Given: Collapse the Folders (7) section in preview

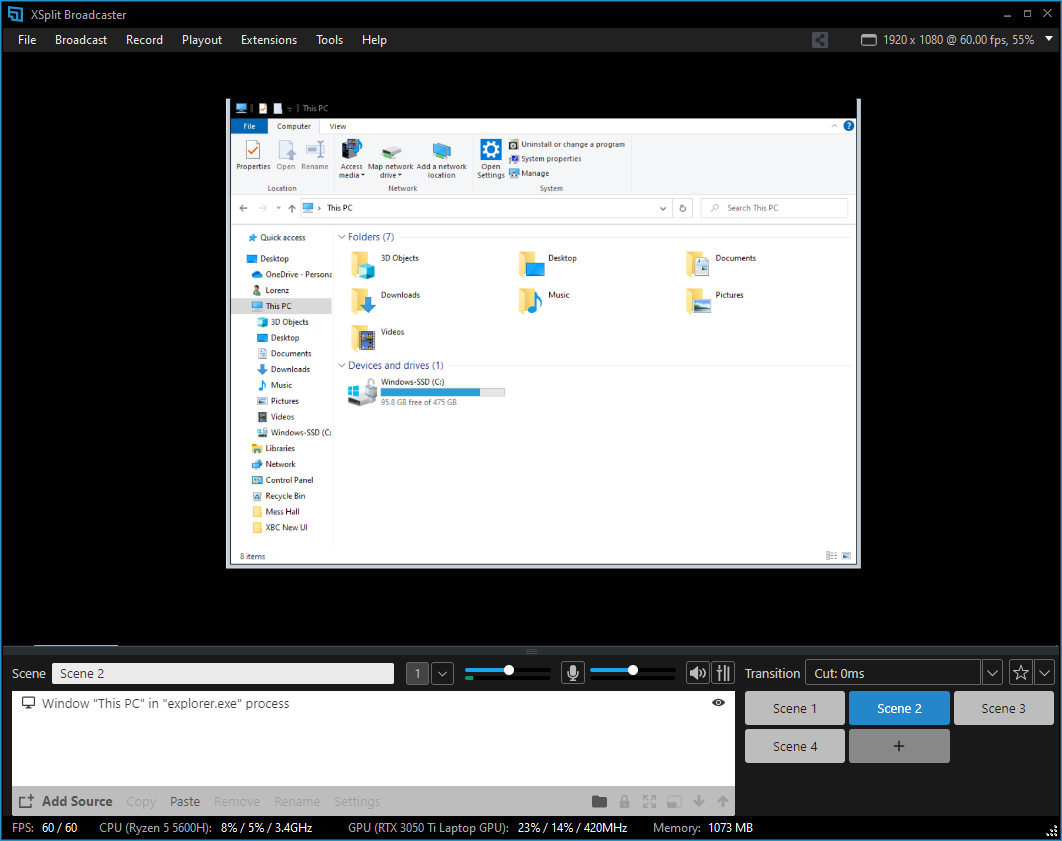Looking at the screenshot, I should click(341, 237).
